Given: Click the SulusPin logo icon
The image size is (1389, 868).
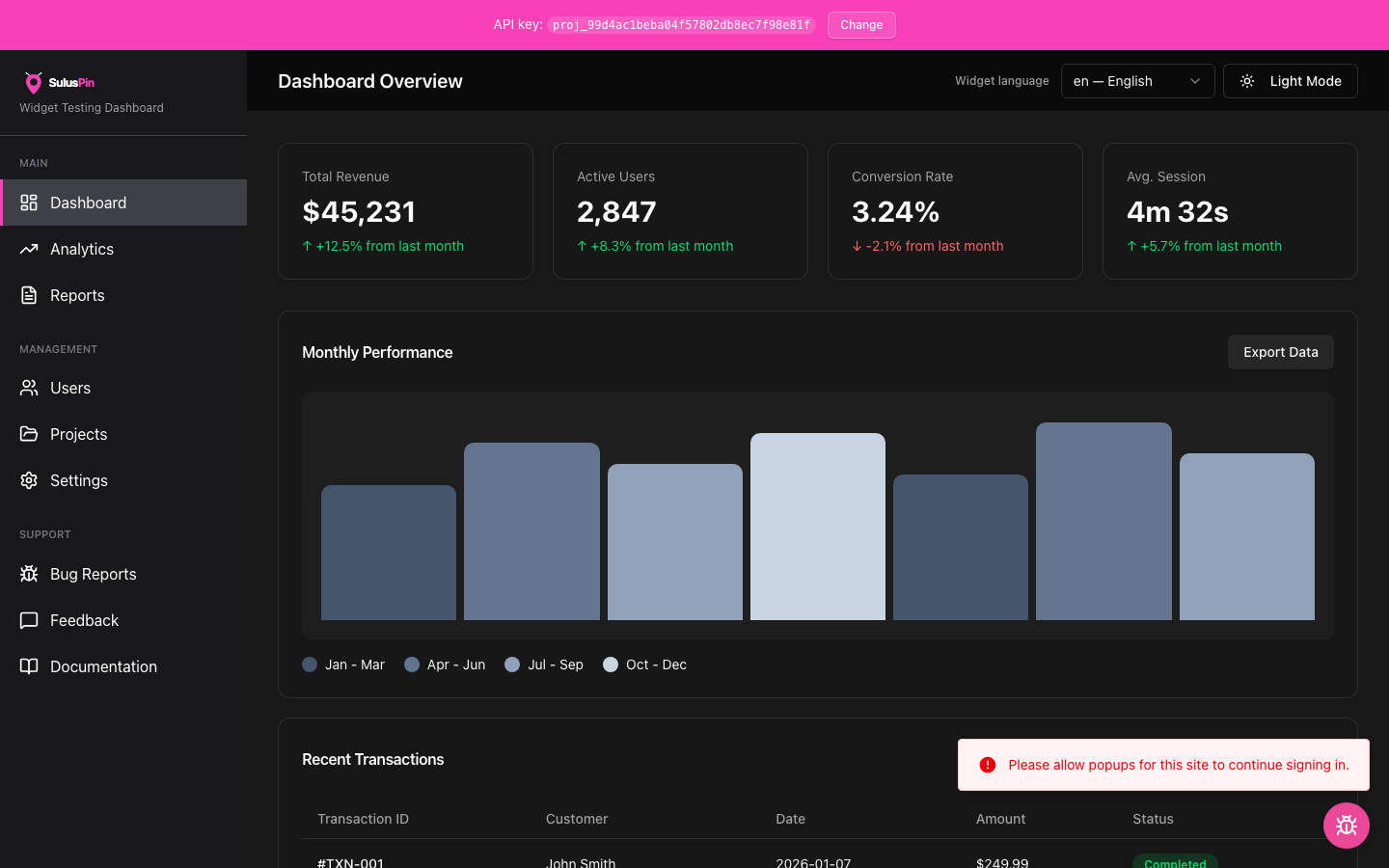Looking at the screenshot, I should pos(33,82).
